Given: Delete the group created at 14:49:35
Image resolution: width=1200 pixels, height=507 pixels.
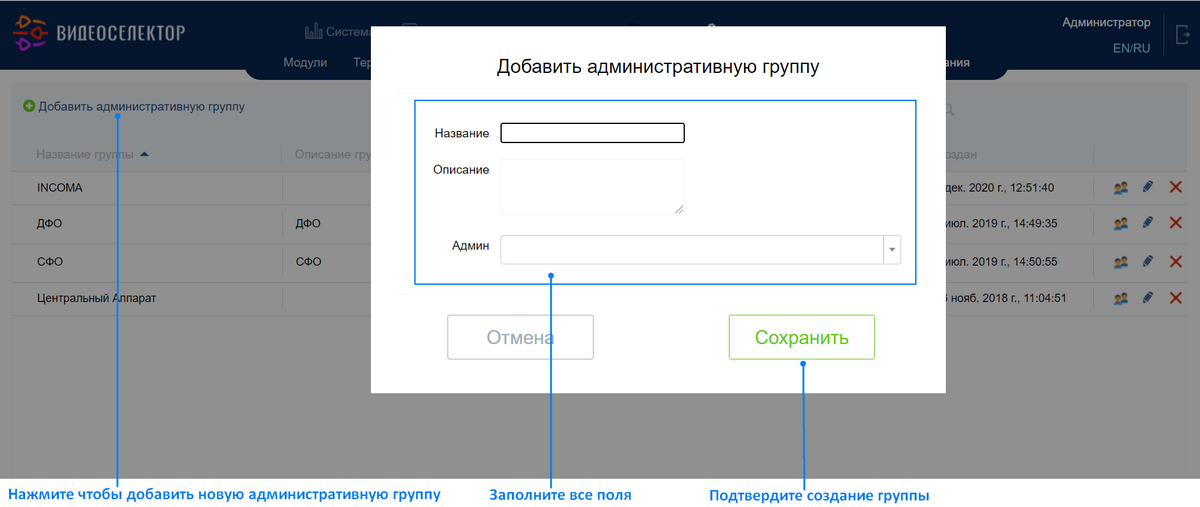Looking at the screenshot, I should 1175,223.
